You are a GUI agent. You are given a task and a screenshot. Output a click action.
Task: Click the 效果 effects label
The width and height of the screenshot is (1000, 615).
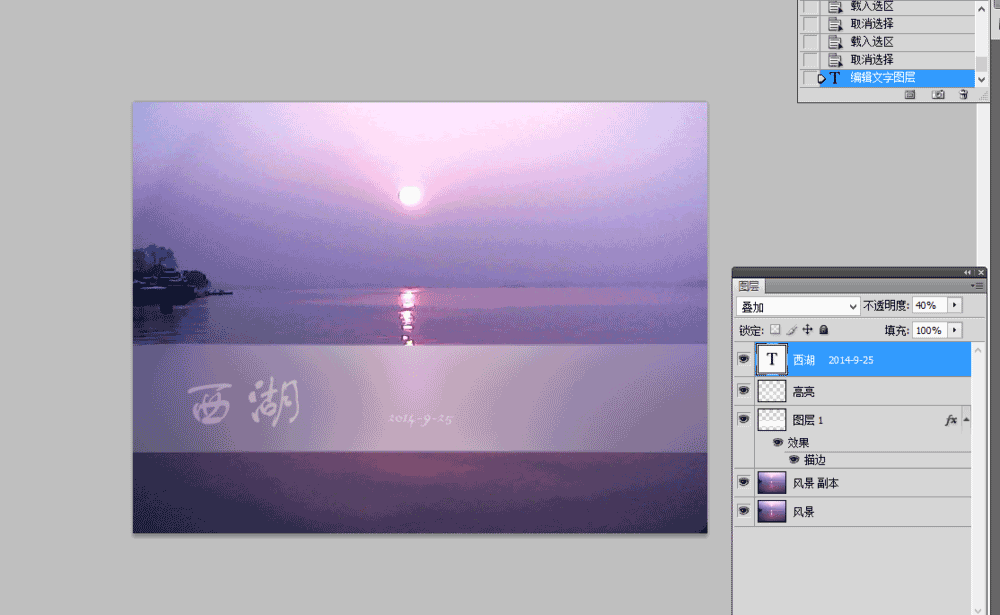798,443
